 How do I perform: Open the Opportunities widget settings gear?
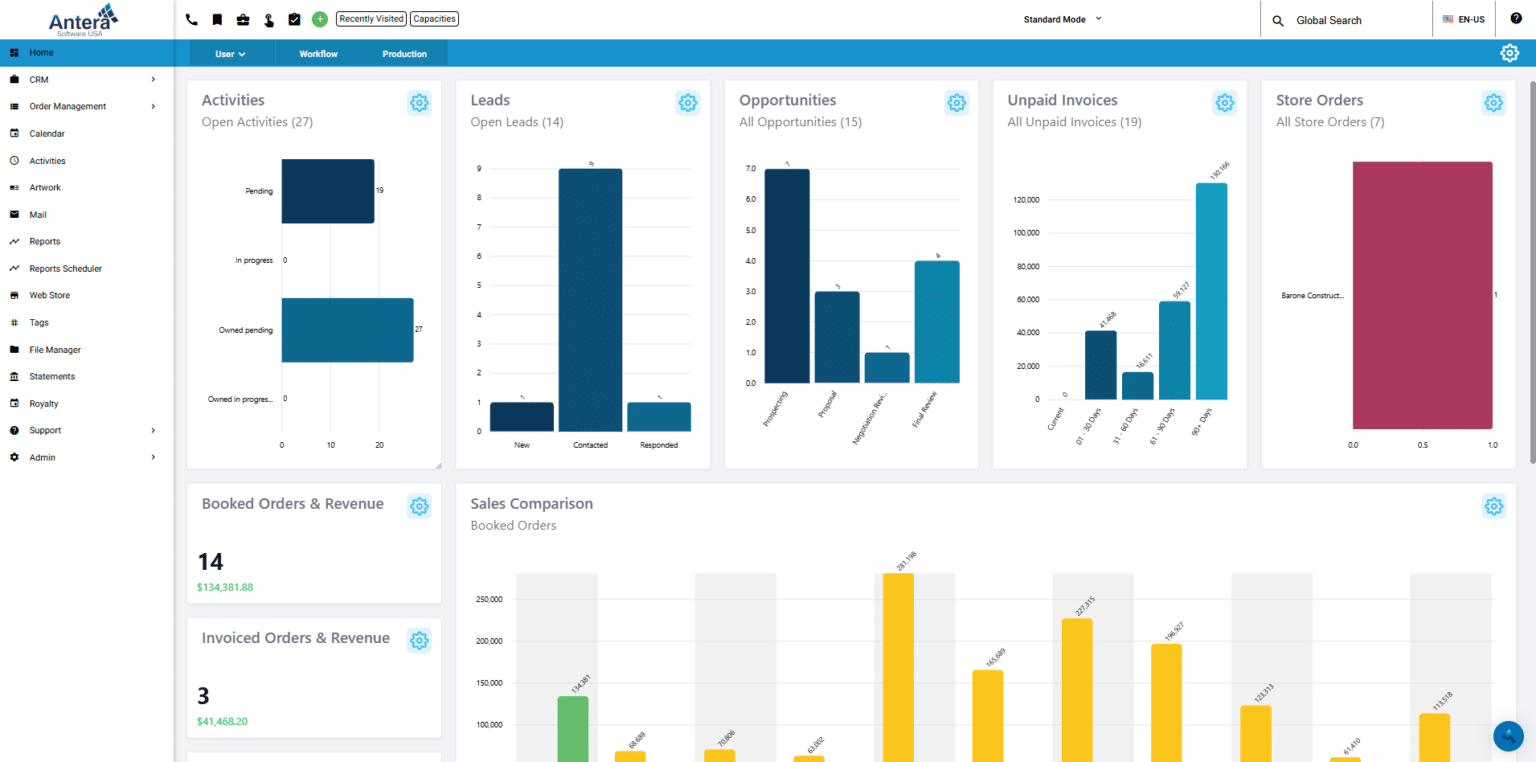click(956, 102)
